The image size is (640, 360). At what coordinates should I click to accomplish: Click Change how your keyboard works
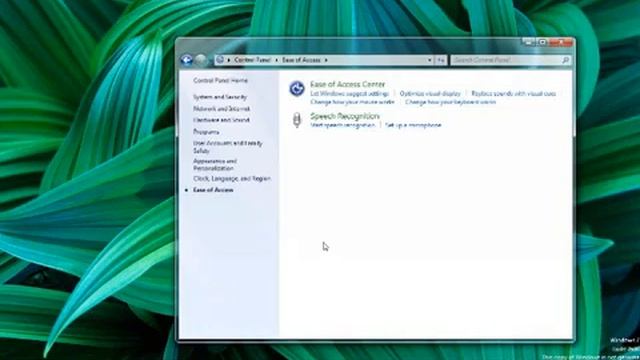450,102
